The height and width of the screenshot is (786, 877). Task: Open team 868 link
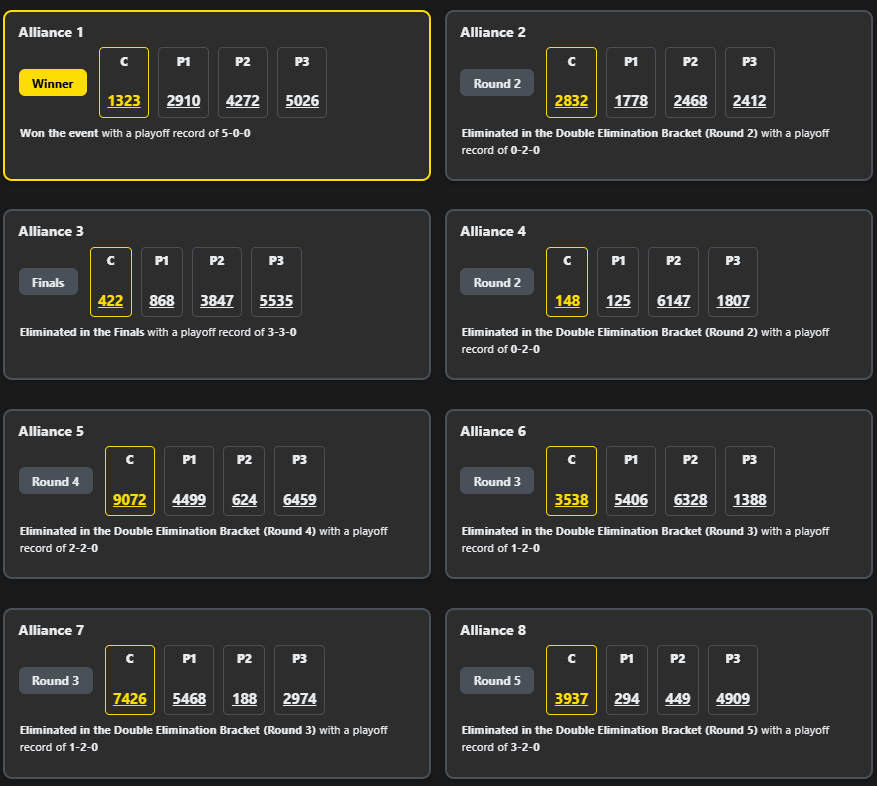[162, 300]
